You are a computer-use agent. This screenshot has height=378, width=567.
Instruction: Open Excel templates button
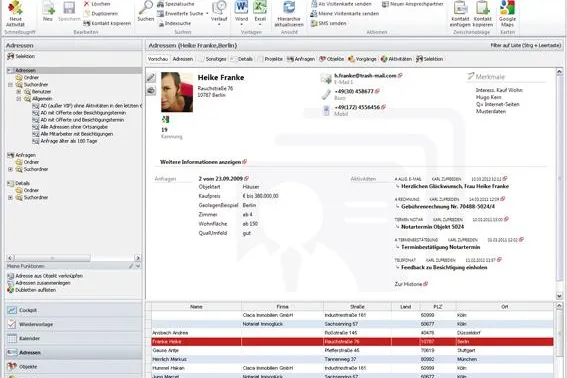pyautogui.click(x=260, y=13)
